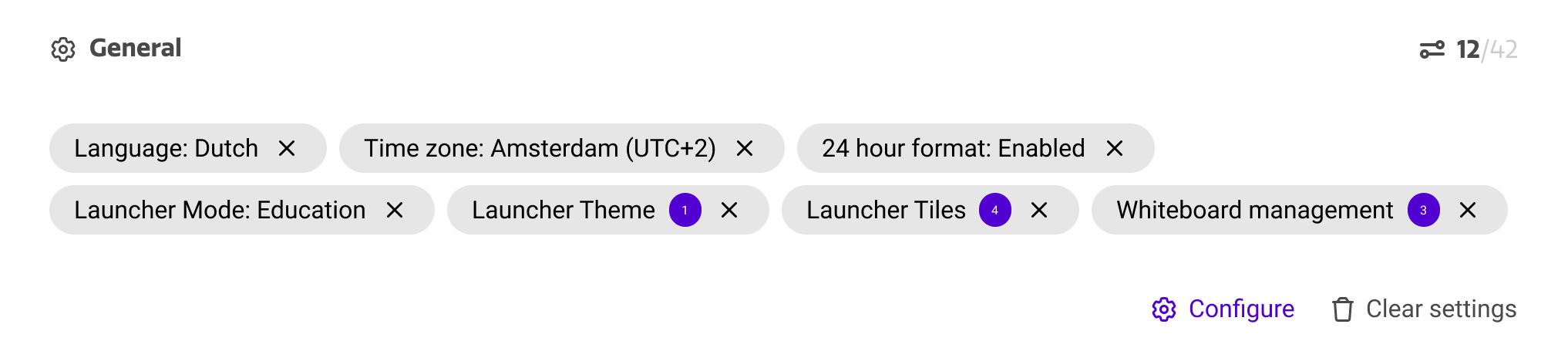Viewport: 1568px width, 358px height.
Task: Remove the Launcher Mode: Education chip
Action: point(395,210)
